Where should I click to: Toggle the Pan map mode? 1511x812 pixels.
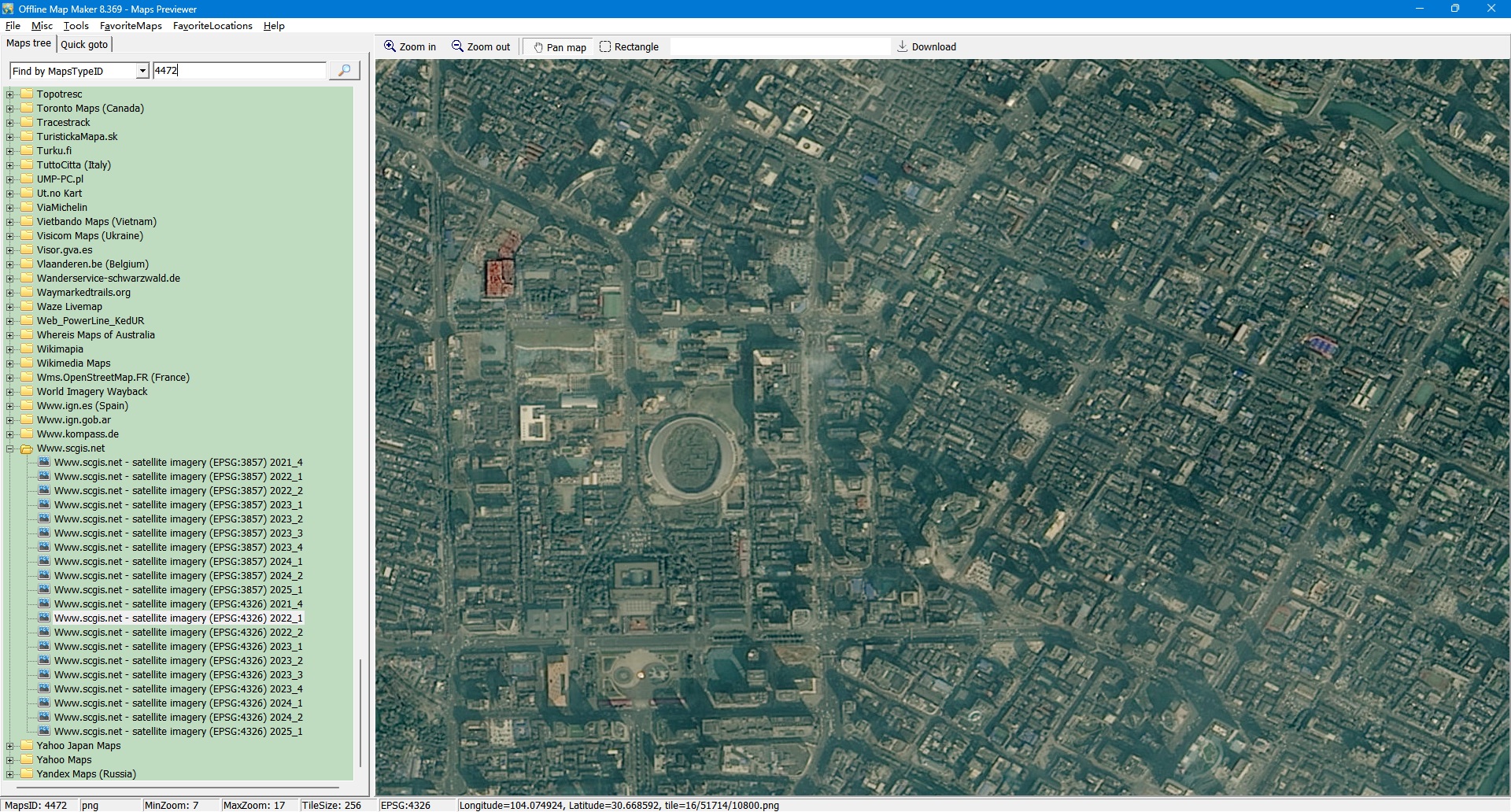click(x=560, y=47)
